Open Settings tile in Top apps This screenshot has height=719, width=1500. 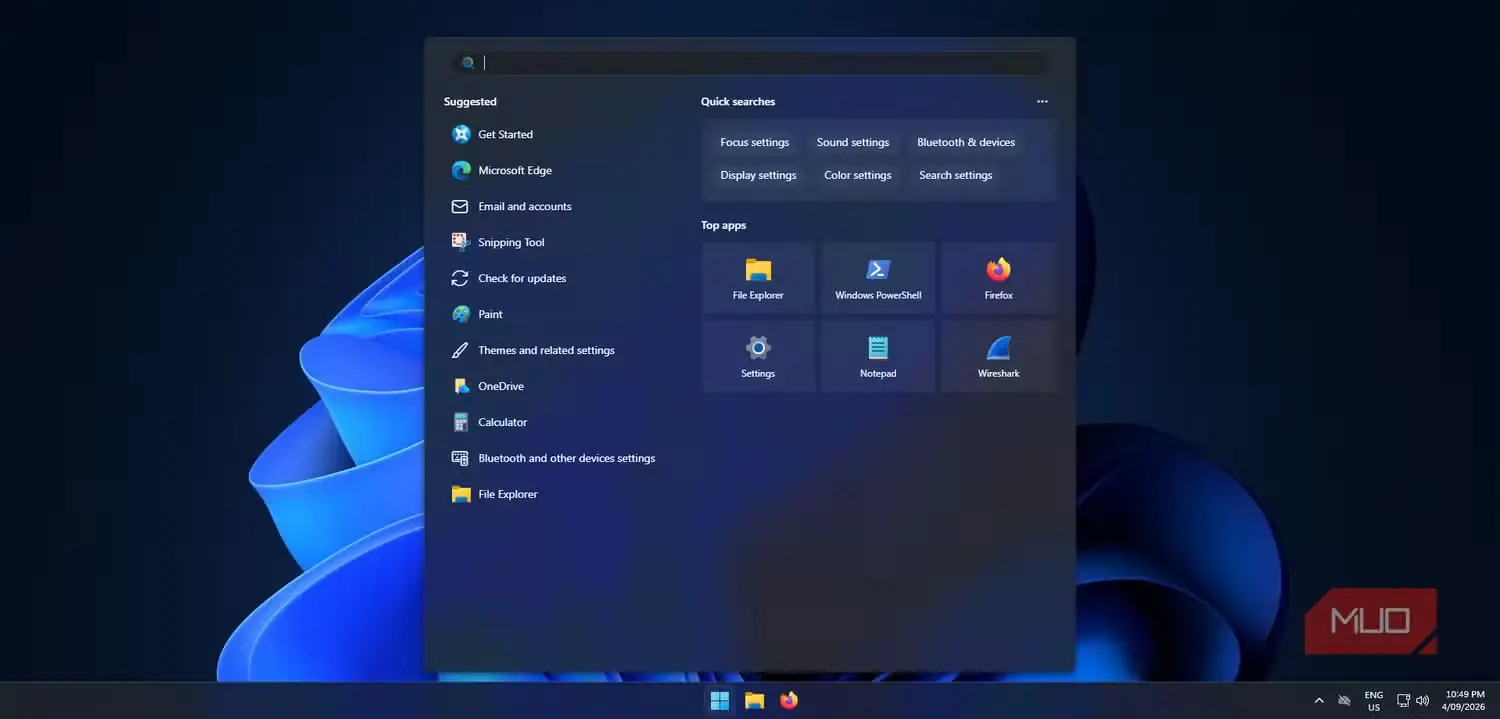pyautogui.click(x=758, y=356)
